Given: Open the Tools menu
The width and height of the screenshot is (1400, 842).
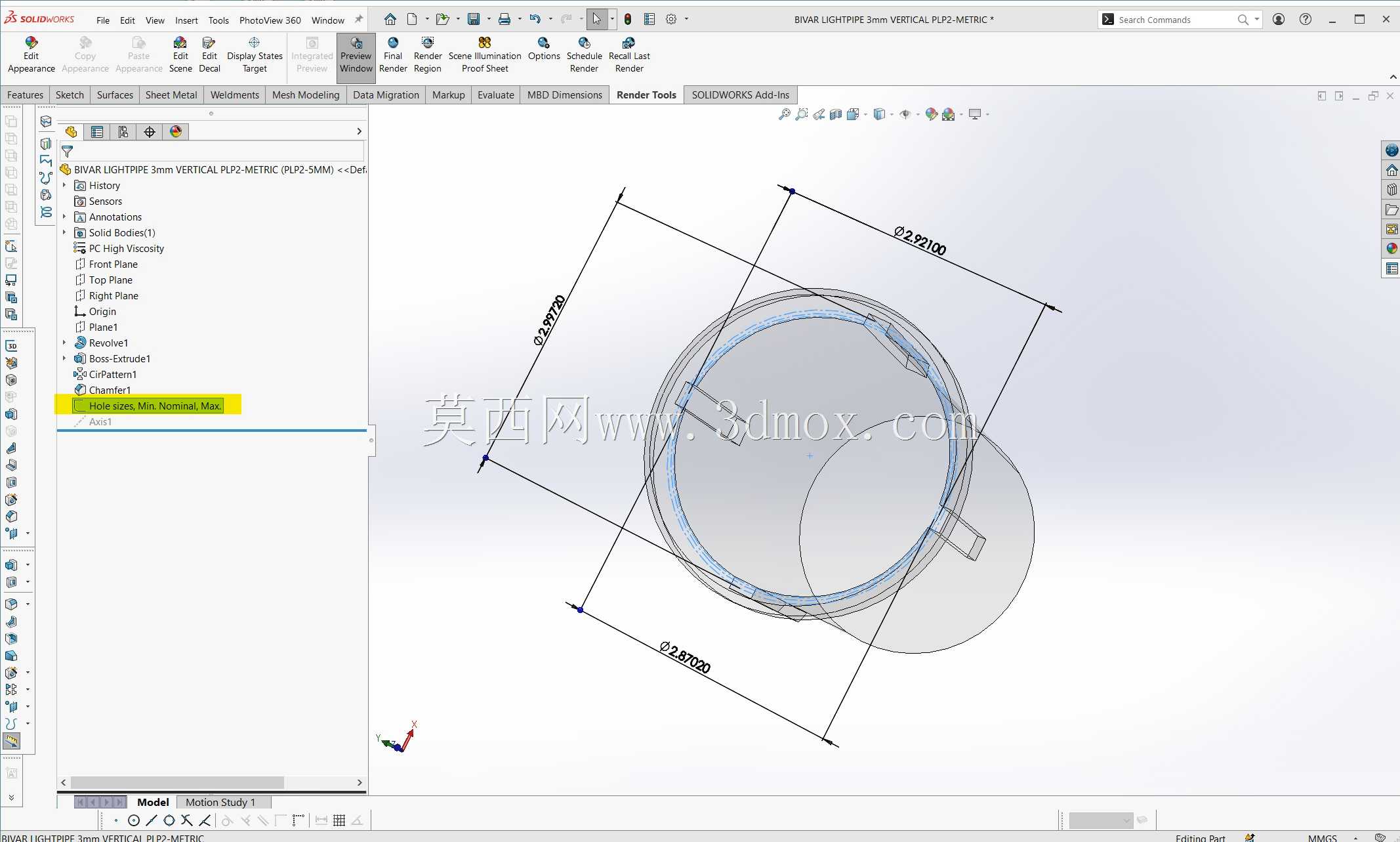Looking at the screenshot, I should coord(218,20).
